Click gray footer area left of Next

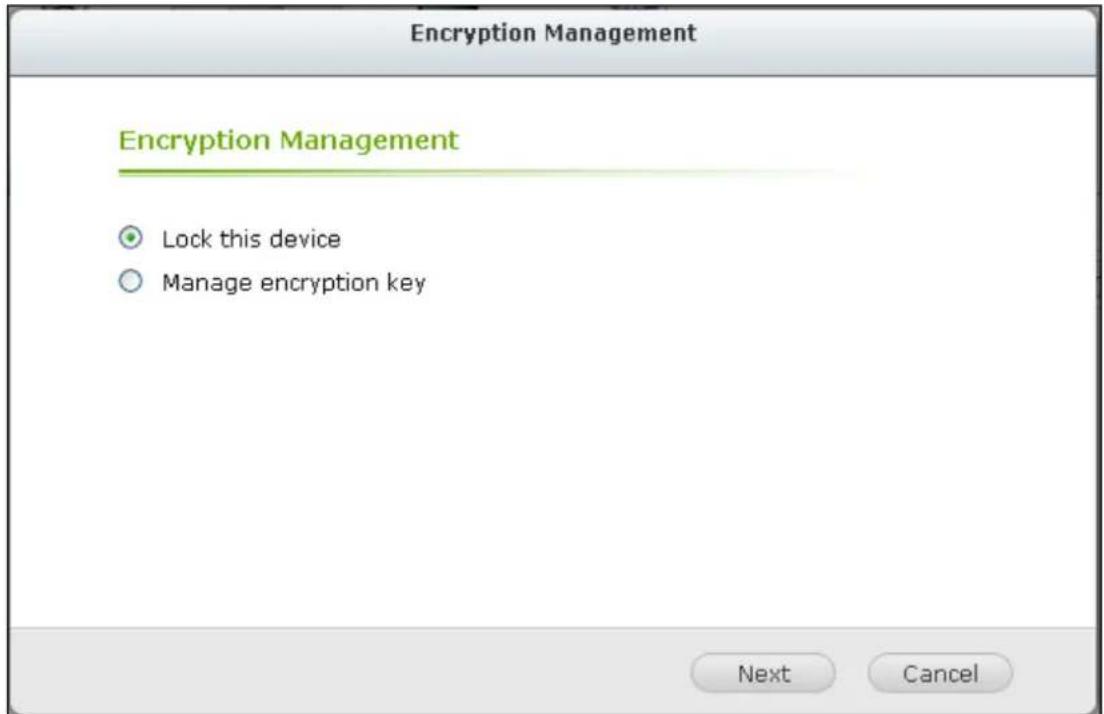point(350,672)
